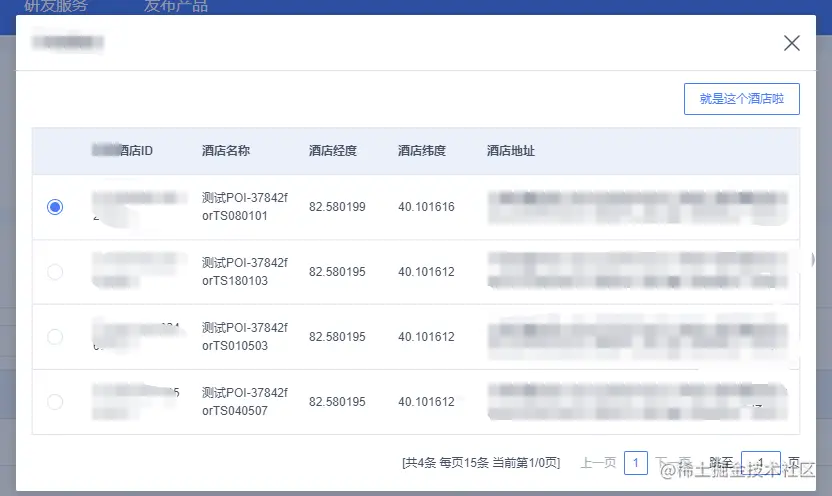Click latitude value 40.101616

click(x=426, y=207)
